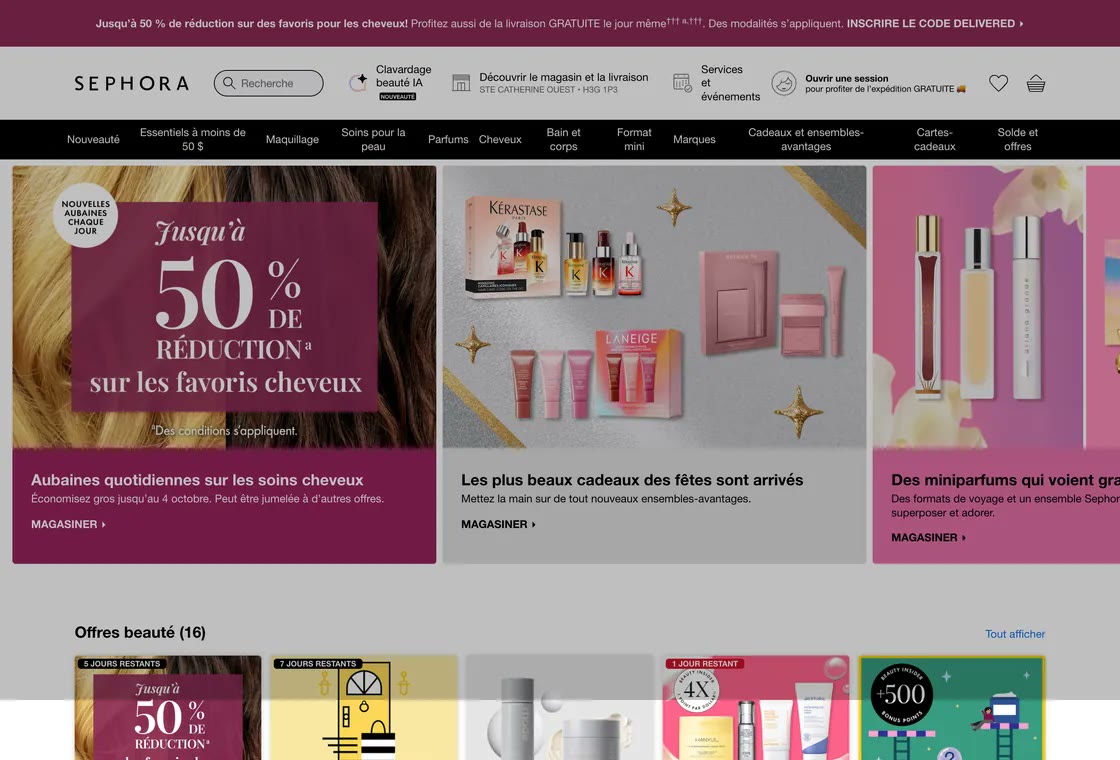The width and height of the screenshot is (1120, 760).
Task: Click the Services et événements calendar icon
Action: point(682,83)
